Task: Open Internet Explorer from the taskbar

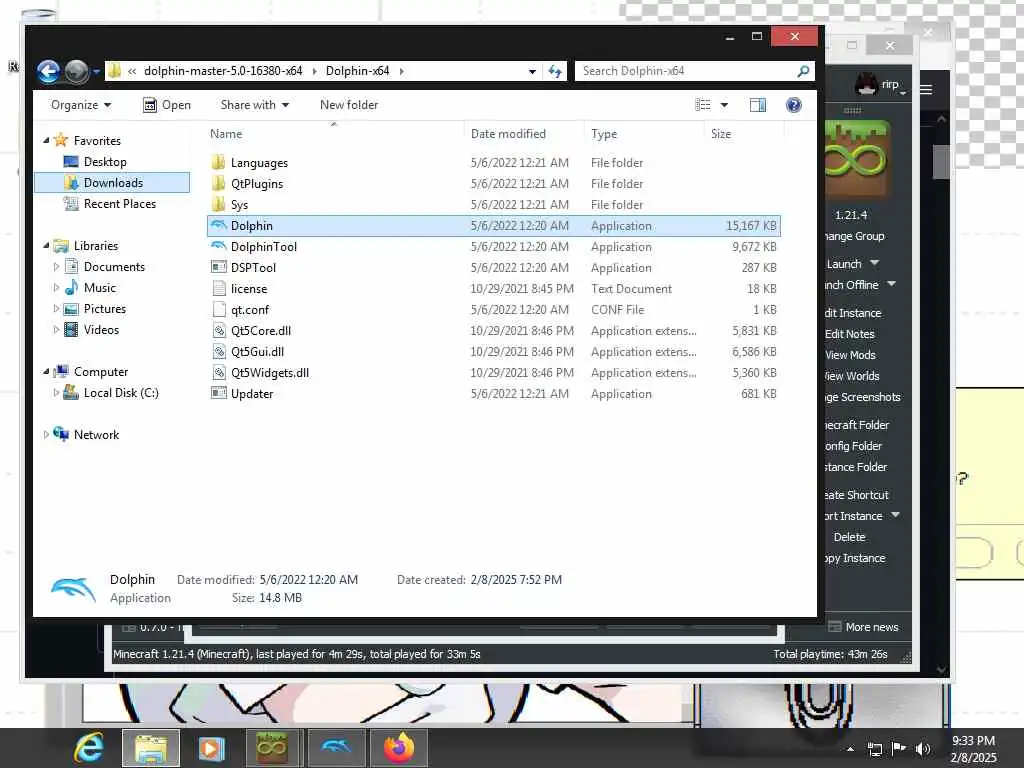Action: tap(89, 748)
